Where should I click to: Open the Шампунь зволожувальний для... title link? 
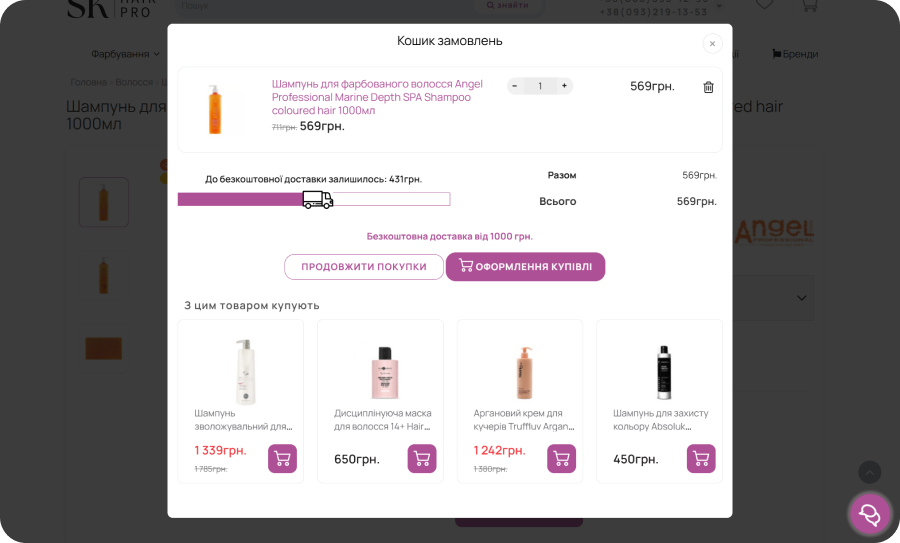point(243,420)
